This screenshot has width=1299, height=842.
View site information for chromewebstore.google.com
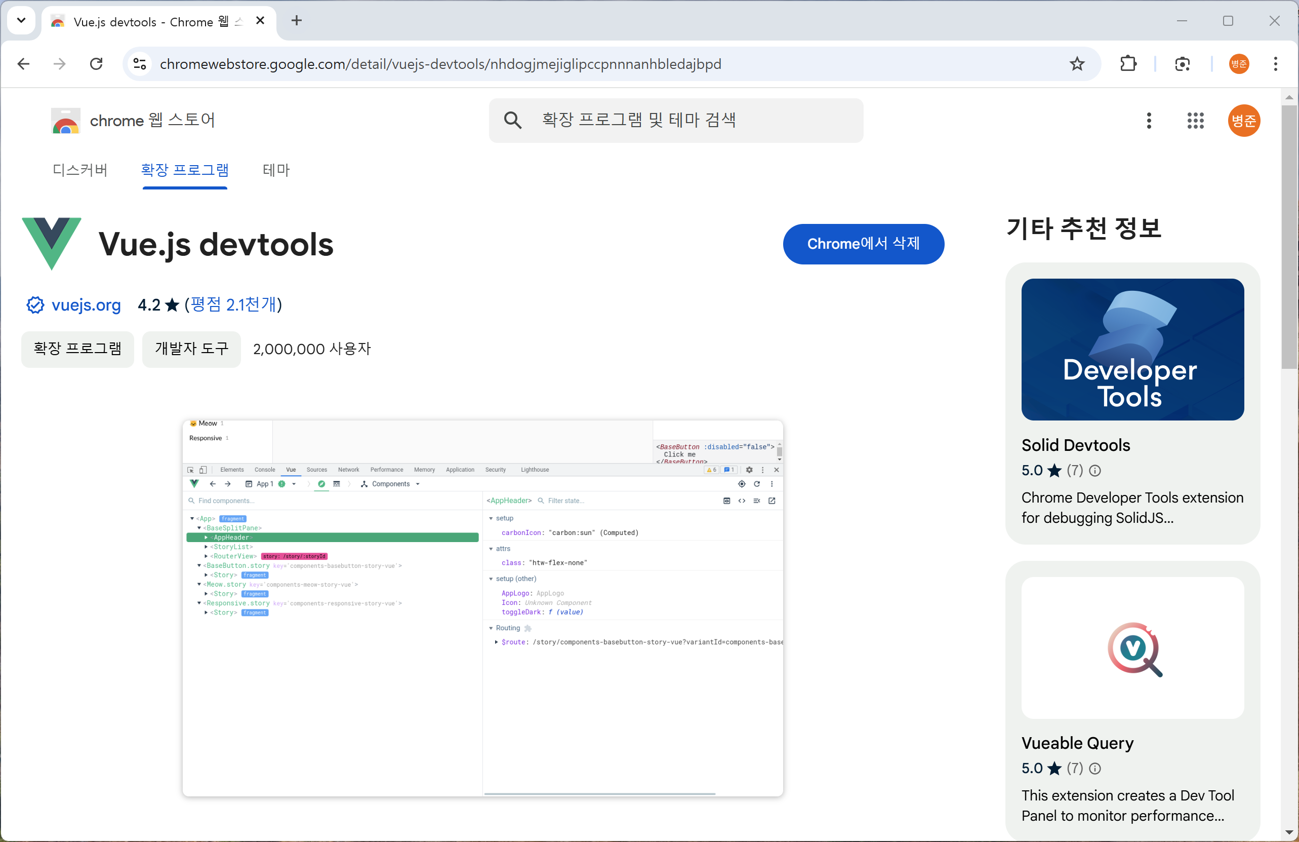click(140, 64)
